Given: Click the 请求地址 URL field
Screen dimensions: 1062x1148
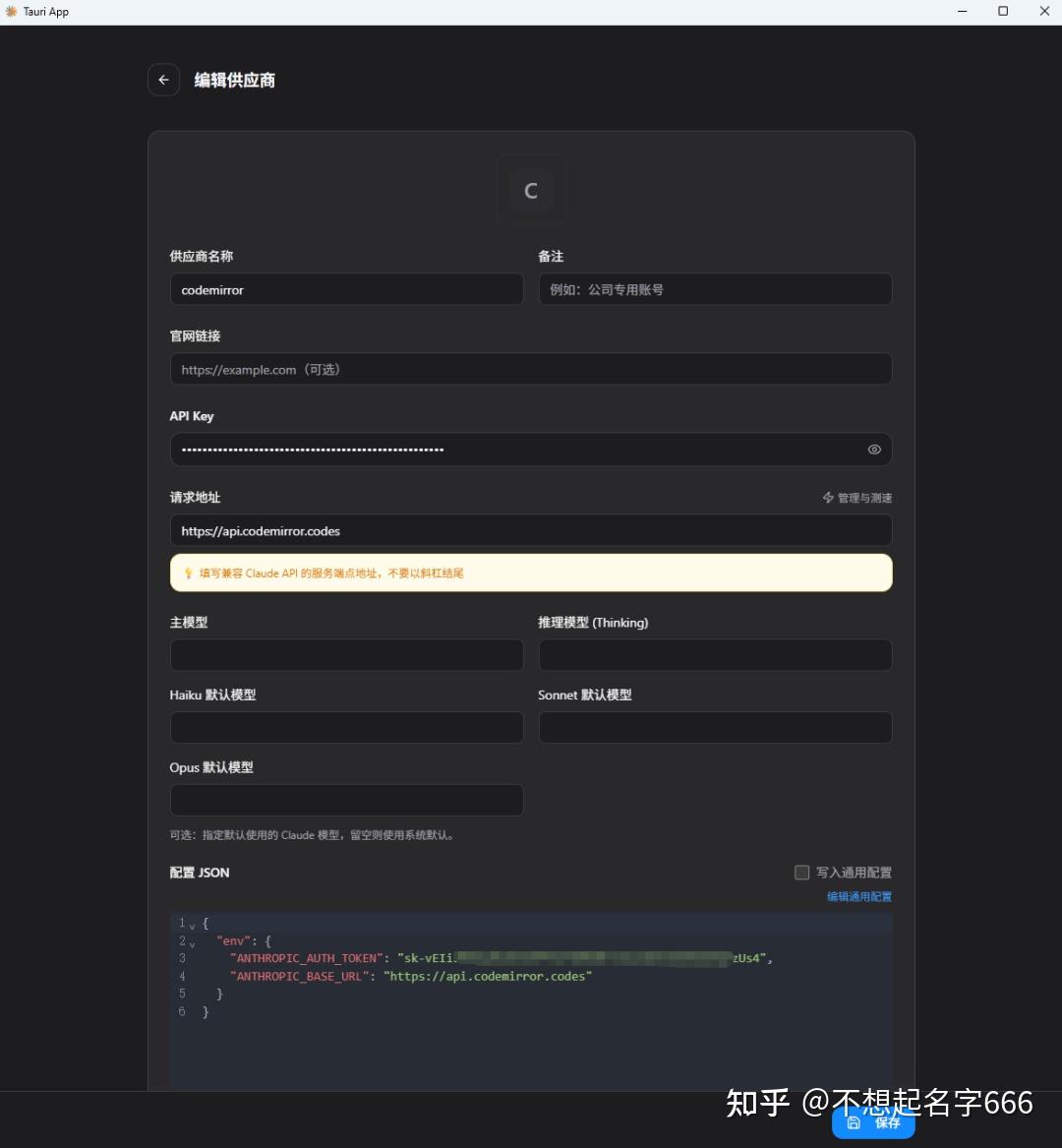Looking at the screenshot, I should click(531, 531).
